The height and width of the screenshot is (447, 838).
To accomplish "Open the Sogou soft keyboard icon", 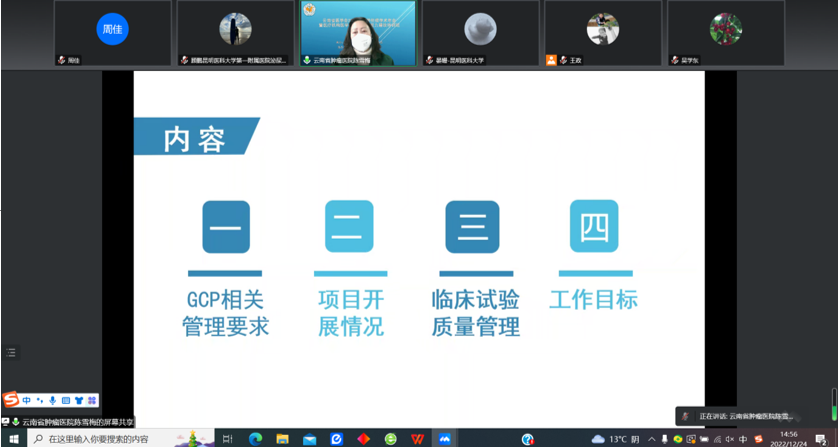I will point(64,400).
